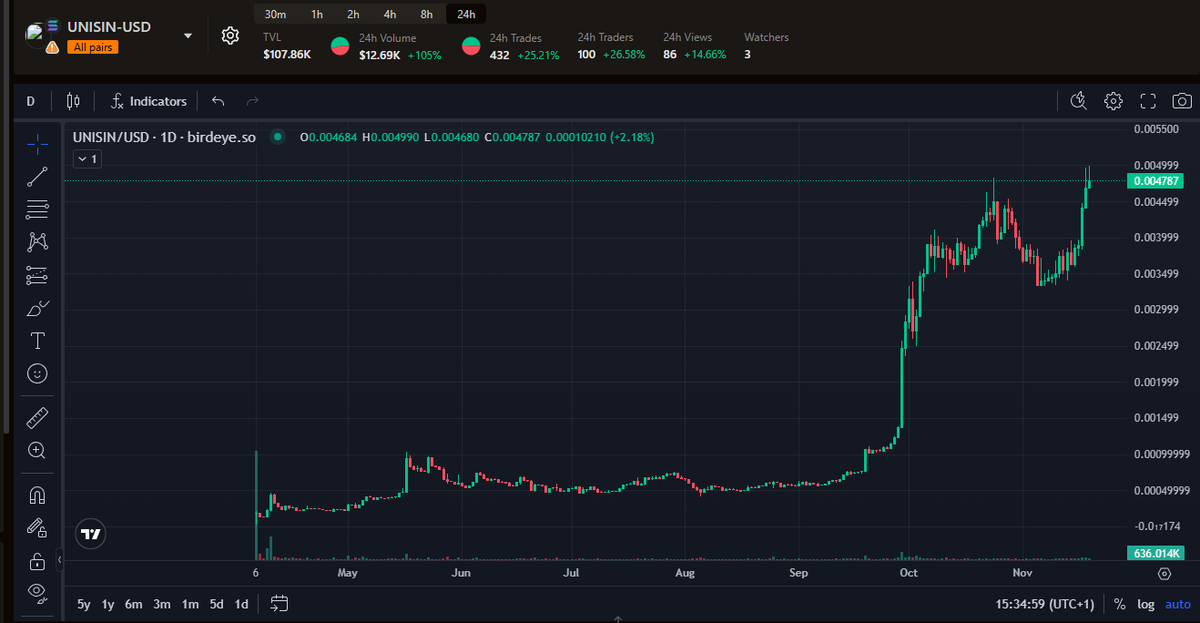Viewport: 1200px width, 623px height.
Task: Undo the last chart action
Action: [219, 101]
